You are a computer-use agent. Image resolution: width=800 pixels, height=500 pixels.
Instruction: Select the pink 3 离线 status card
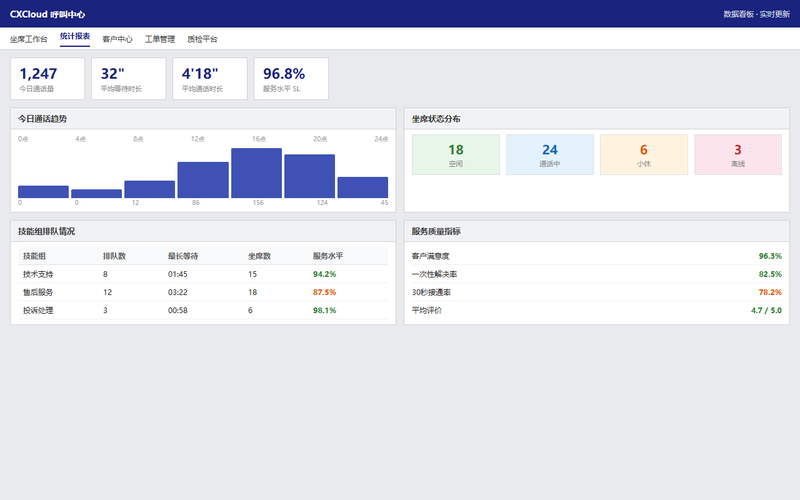(x=738, y=155)
